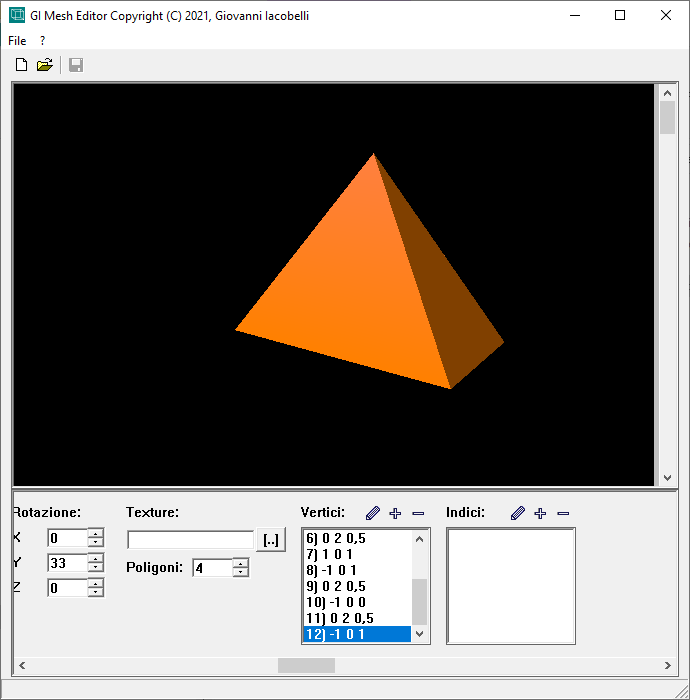Screen dimensions: 690x700
Task: Click the Y rotation field showing 33
Action: coord(67,563)
